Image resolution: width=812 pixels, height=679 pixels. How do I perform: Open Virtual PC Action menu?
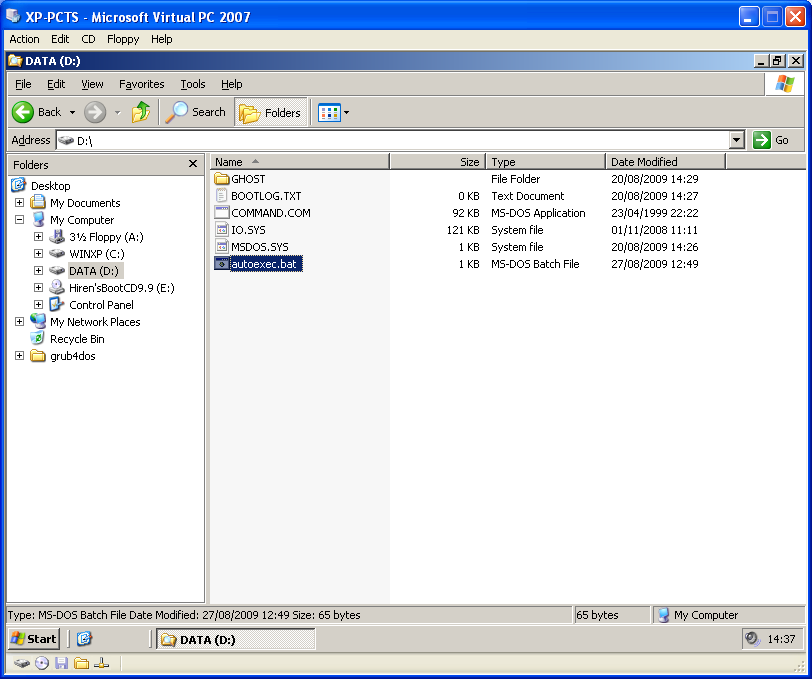click(x=24, y=39)
